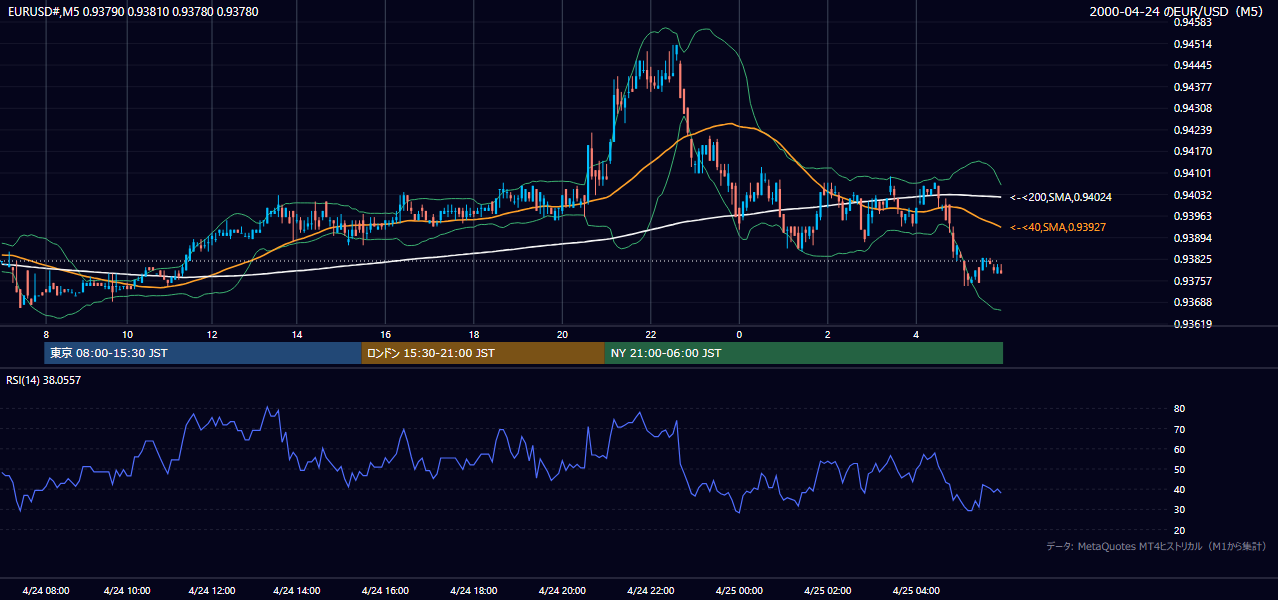Click hour label 8 on the price chart axis
This screenshot has width=1278, height=600.
point(46,334)
